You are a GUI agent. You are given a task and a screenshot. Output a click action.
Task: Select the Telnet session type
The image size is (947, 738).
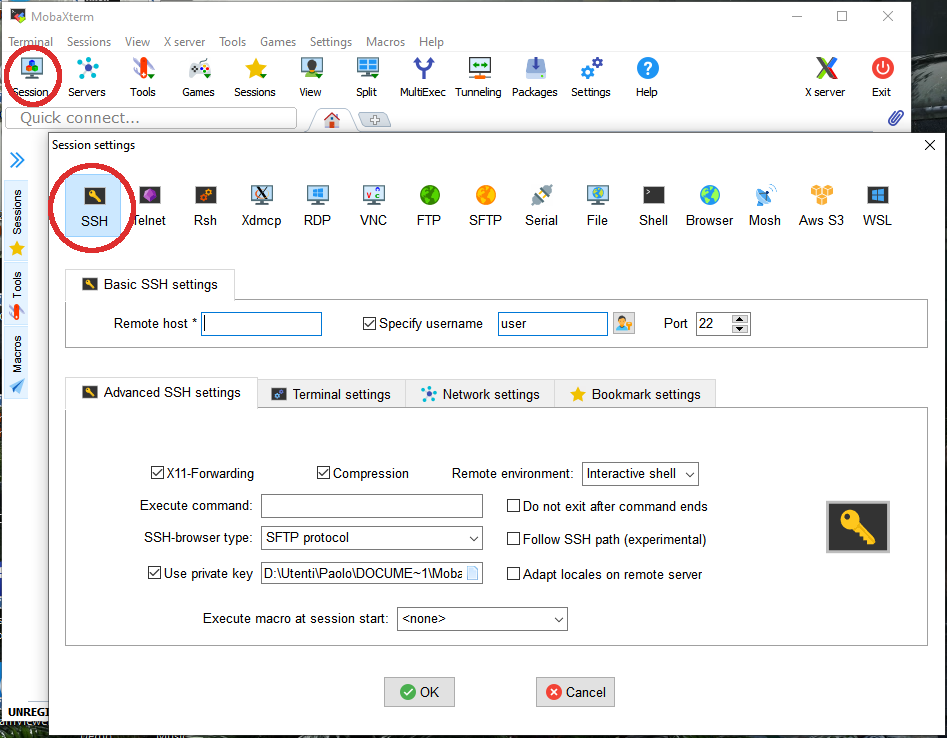click(149, 207)
